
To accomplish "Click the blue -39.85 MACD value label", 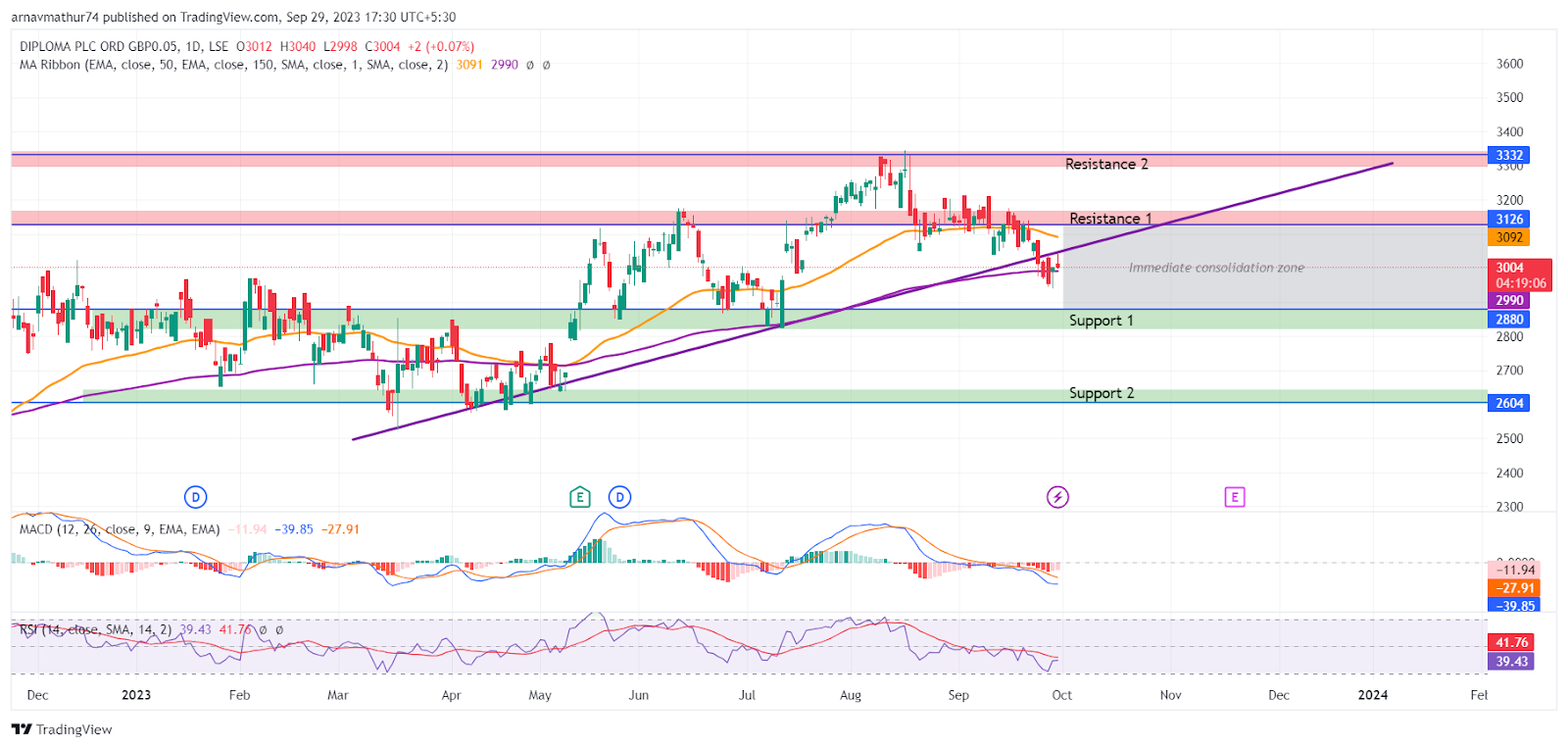I will (1514, 606).
